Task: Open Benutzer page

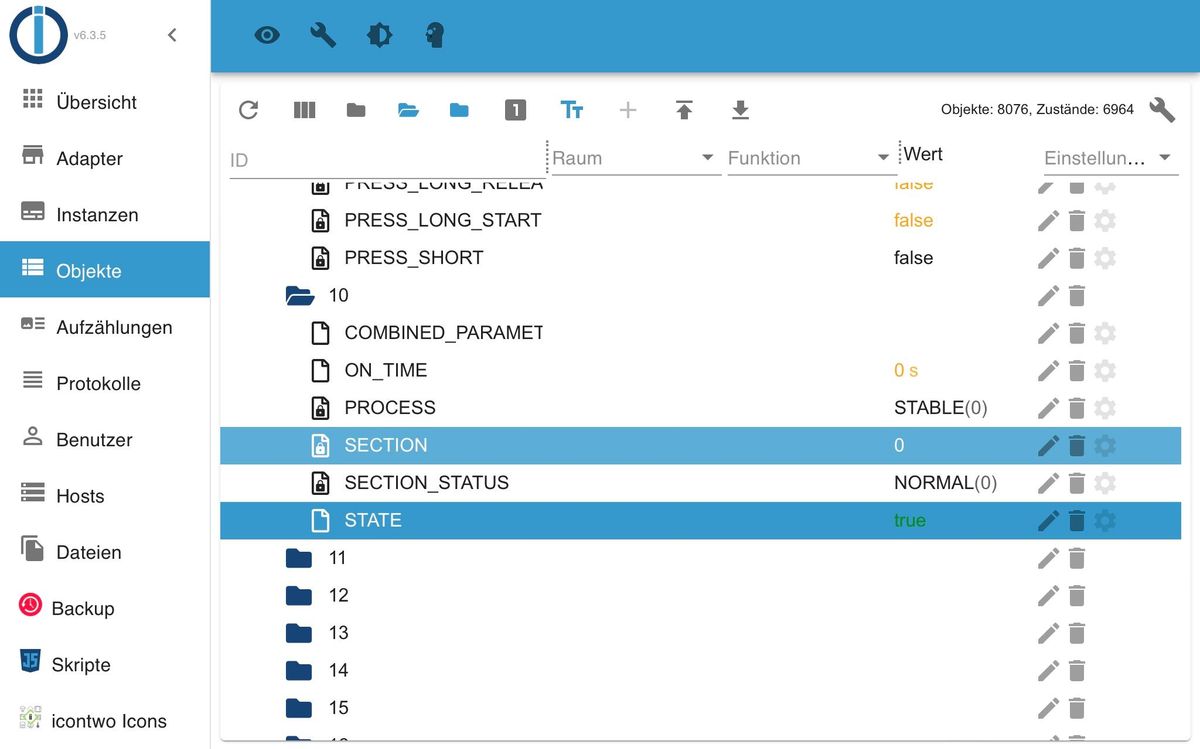Action: [x=105, y=439]
